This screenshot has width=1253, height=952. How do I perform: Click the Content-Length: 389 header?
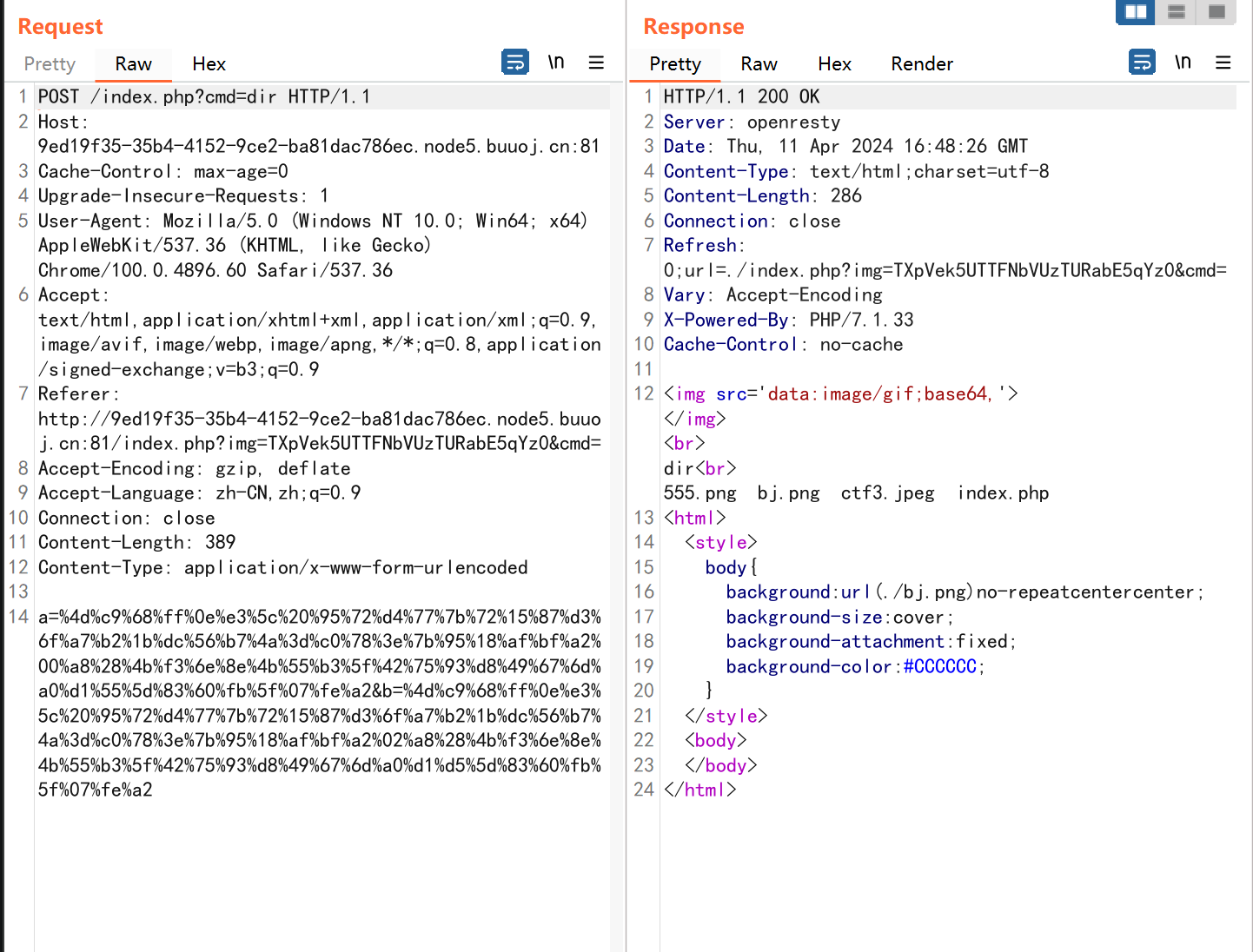click(137, 542)
